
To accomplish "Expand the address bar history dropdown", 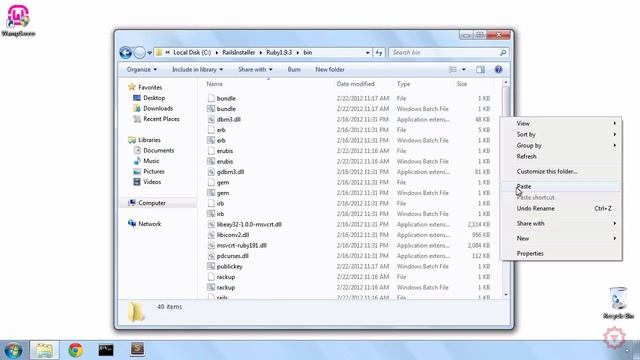I will (x=367, y=53).
